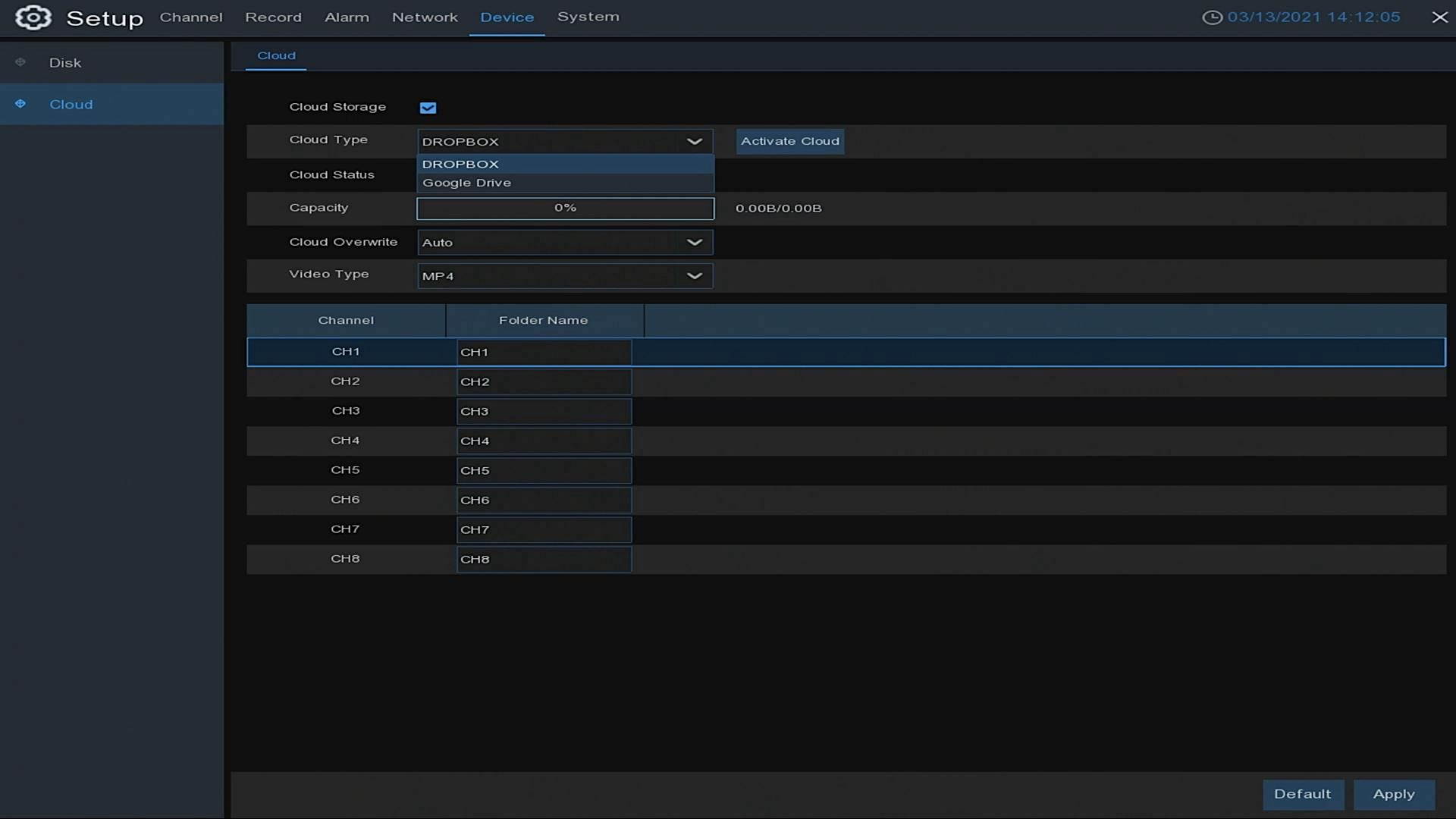Click the Cloud sidebar icon
1456x819 pixels.
click(20, 104)
